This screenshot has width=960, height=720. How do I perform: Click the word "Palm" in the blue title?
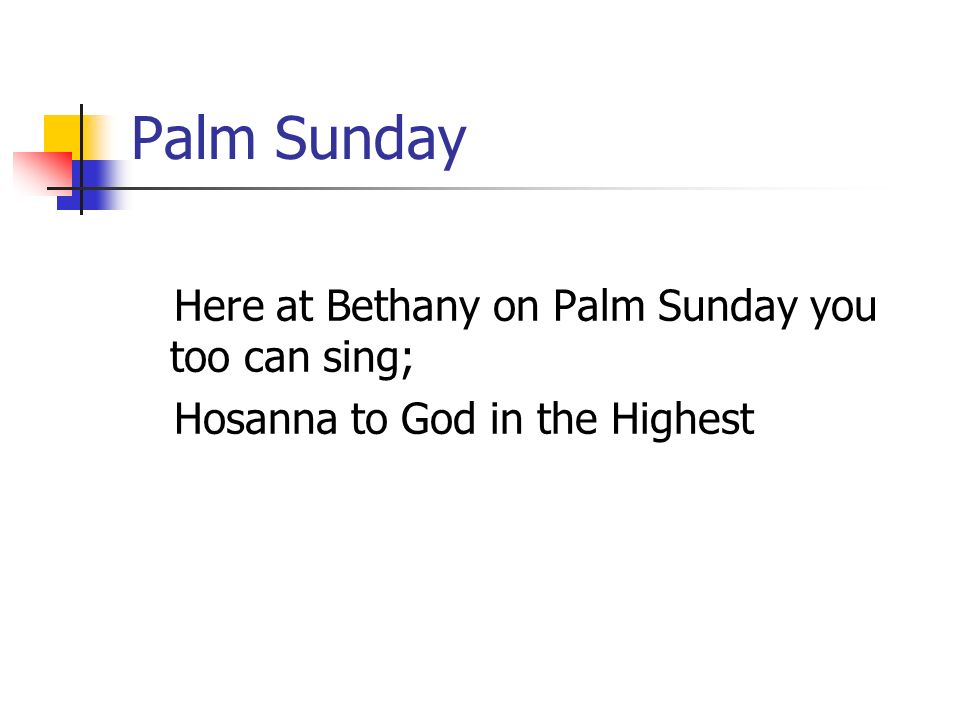click(193, 138)
